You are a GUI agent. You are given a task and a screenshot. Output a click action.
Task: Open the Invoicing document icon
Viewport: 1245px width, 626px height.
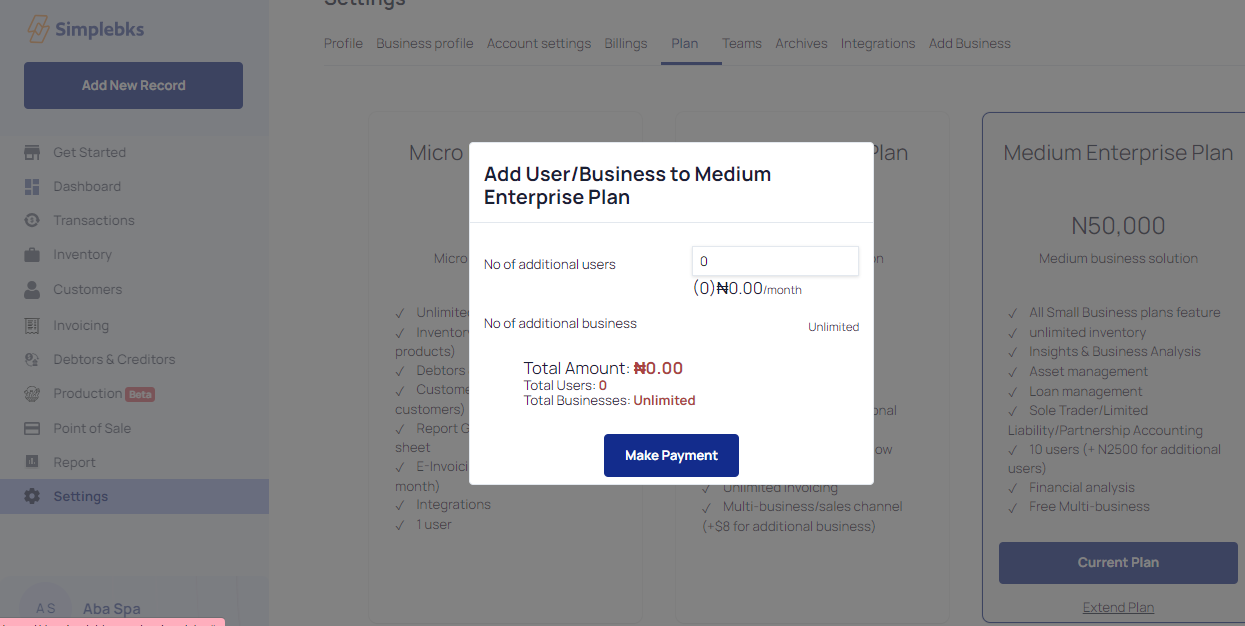coord(32,326)
